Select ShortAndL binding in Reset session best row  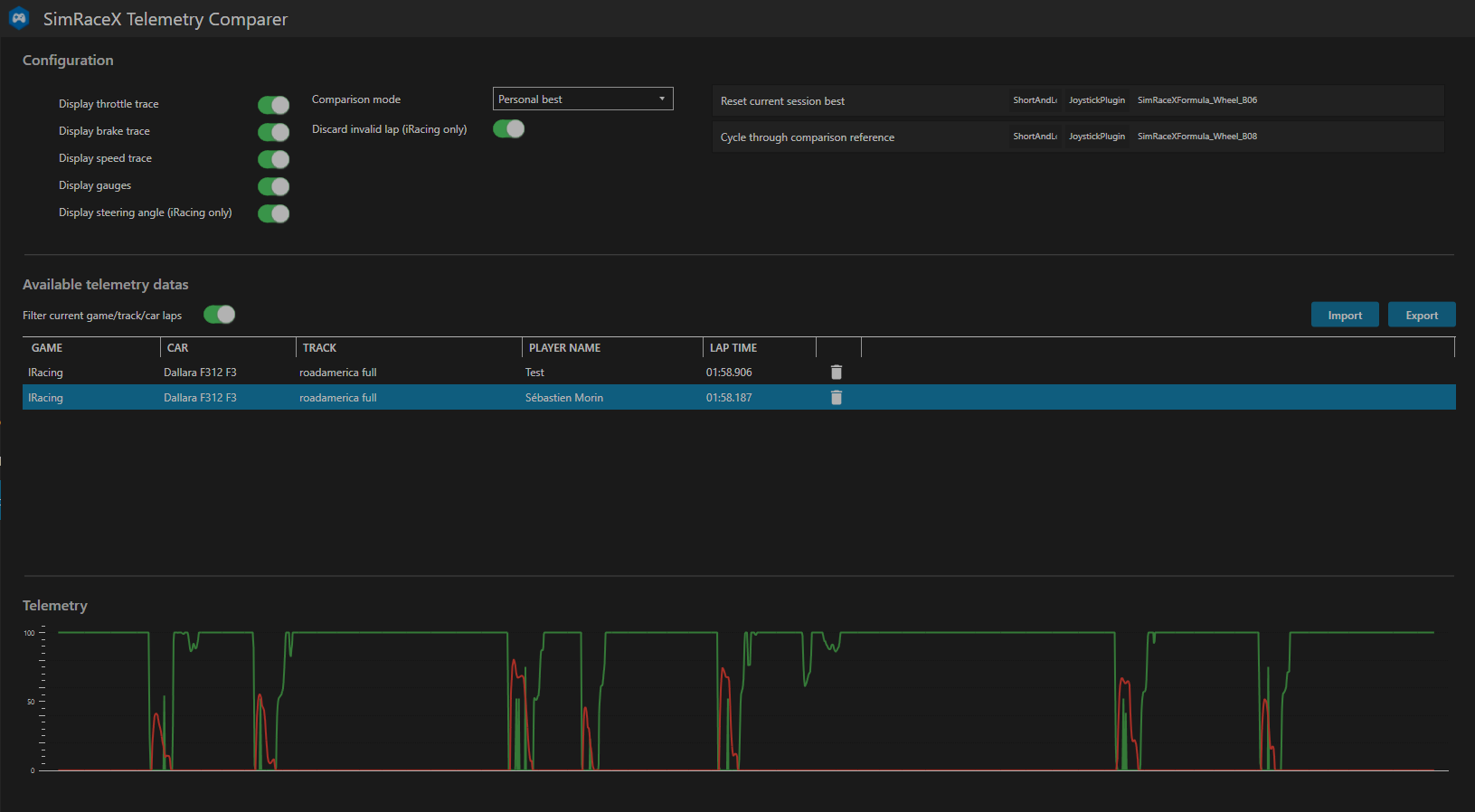pyautogui.click(x=1035, y=100)
